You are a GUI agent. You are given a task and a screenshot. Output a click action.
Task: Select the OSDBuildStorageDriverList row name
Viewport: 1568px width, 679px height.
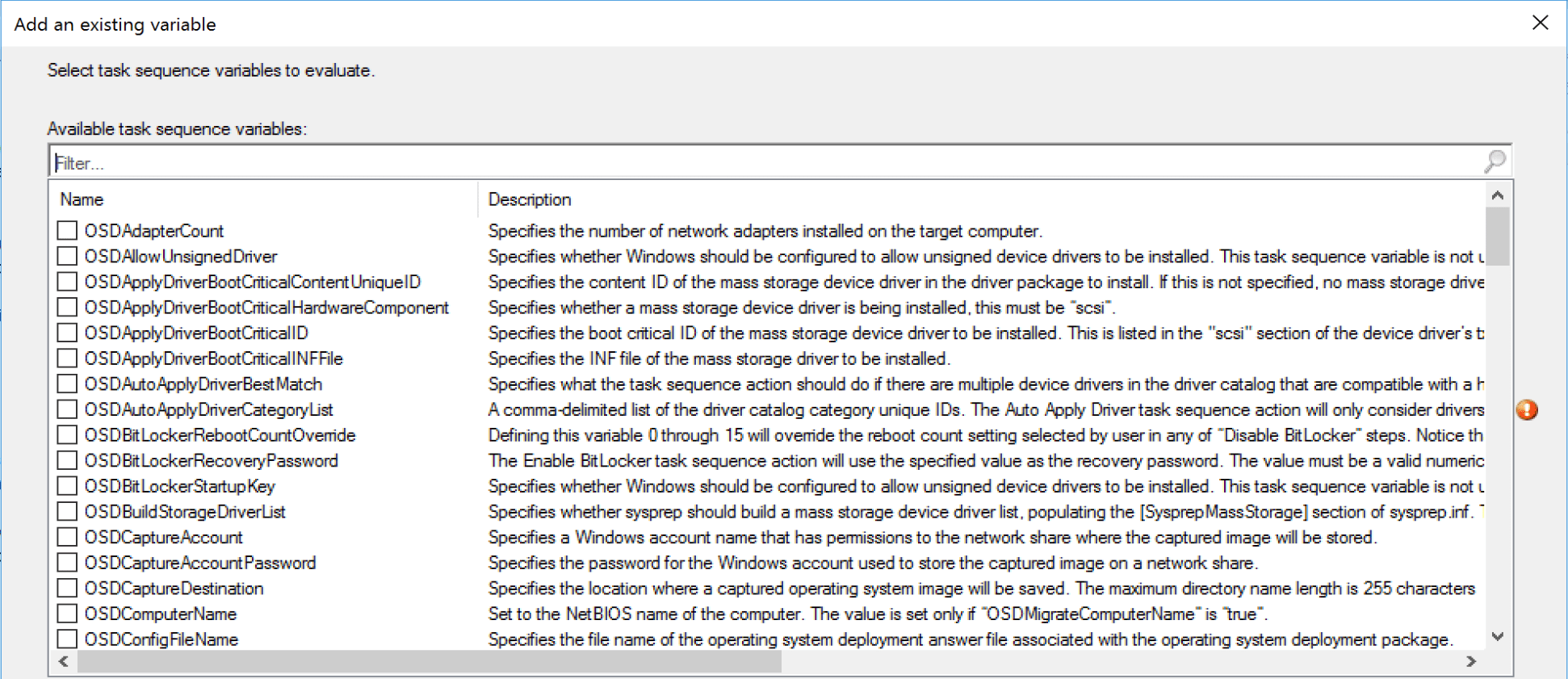pos(185,512)
